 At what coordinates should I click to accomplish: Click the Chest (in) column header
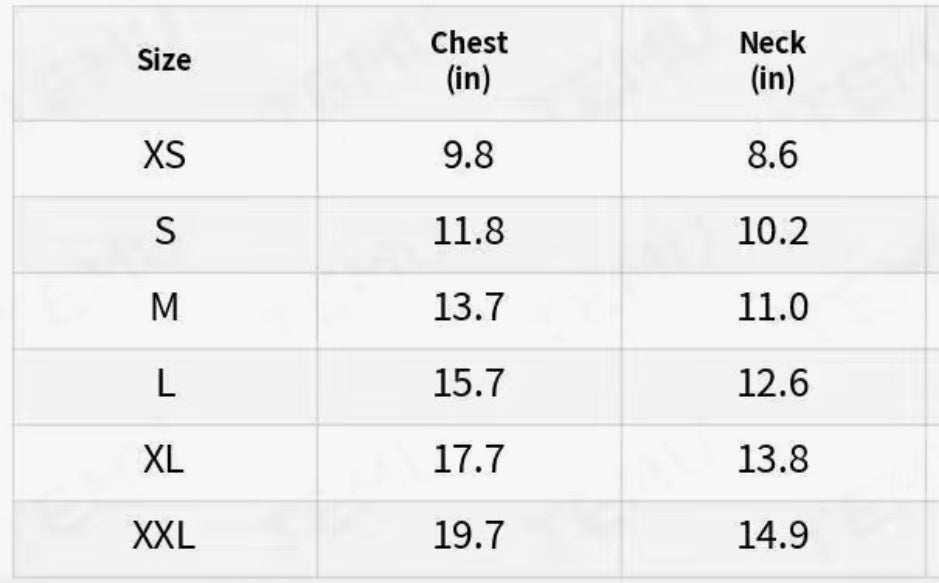[469, 61]
